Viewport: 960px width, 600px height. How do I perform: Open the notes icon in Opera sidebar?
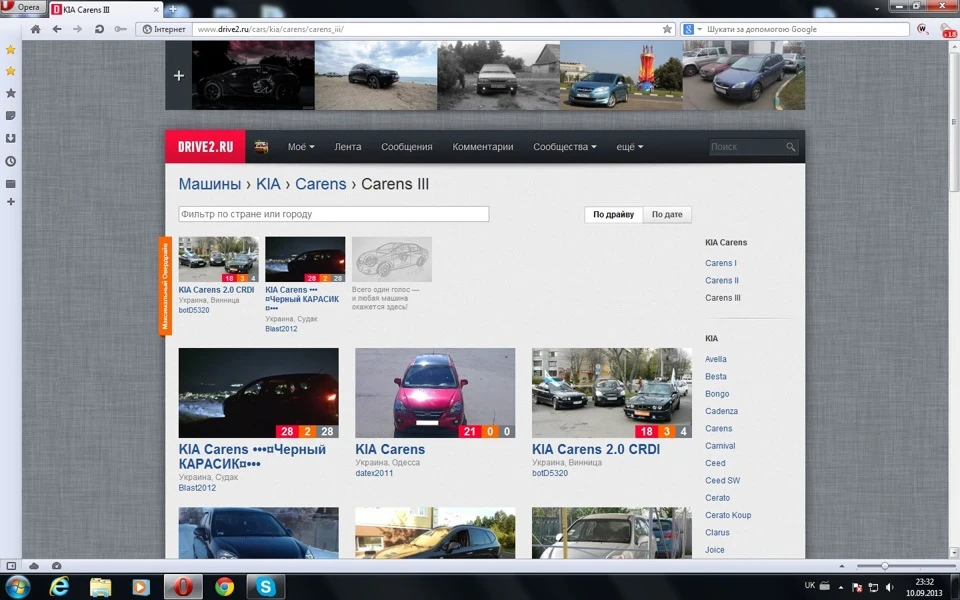[10, 116]
